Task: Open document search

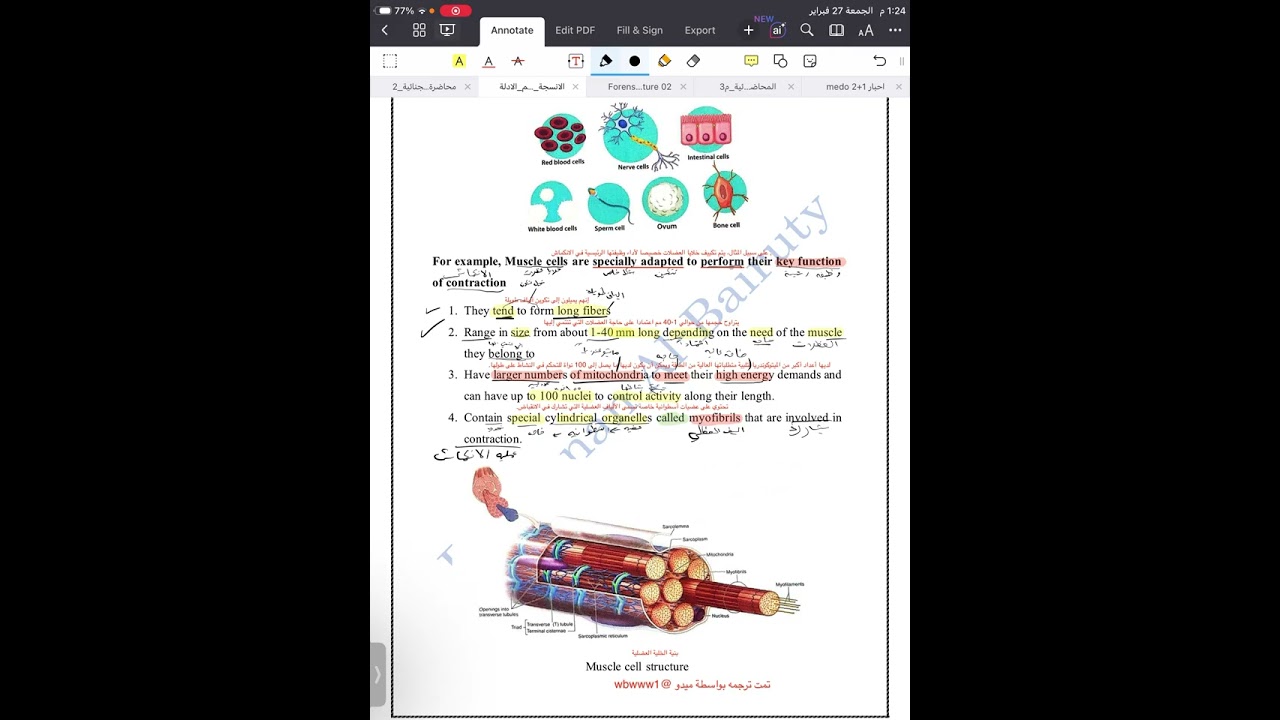Action: point(807,30)
